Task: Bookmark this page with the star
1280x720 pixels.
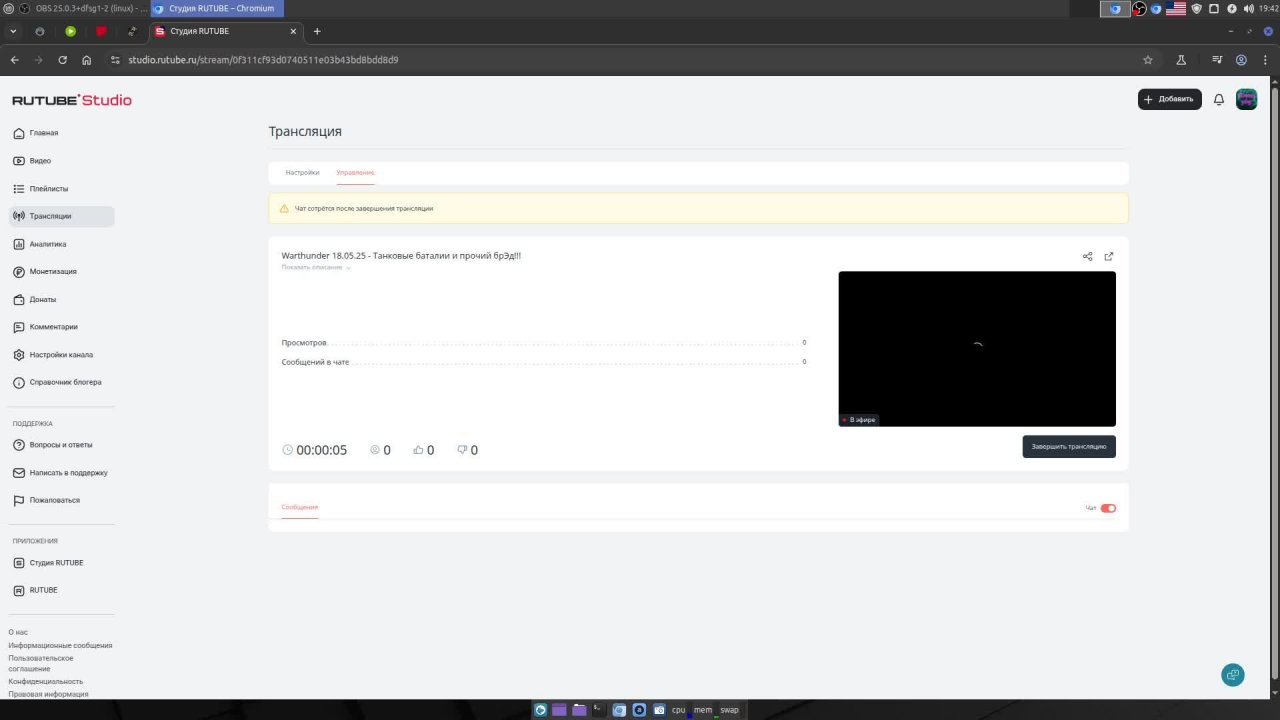Action: tap(1148, 60)
